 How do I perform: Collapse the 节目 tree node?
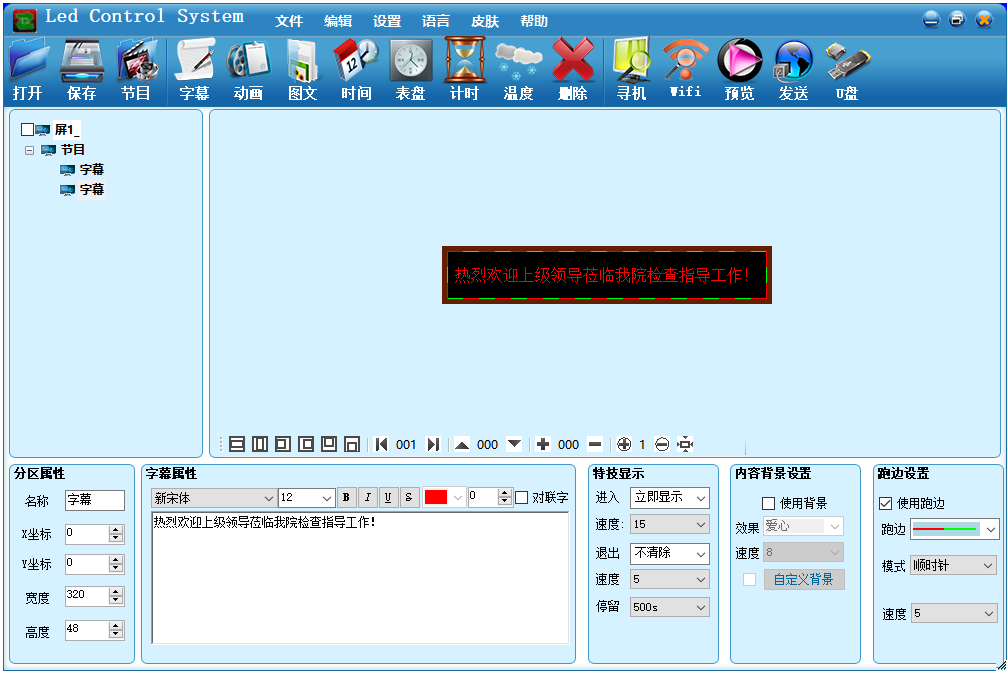29,150
